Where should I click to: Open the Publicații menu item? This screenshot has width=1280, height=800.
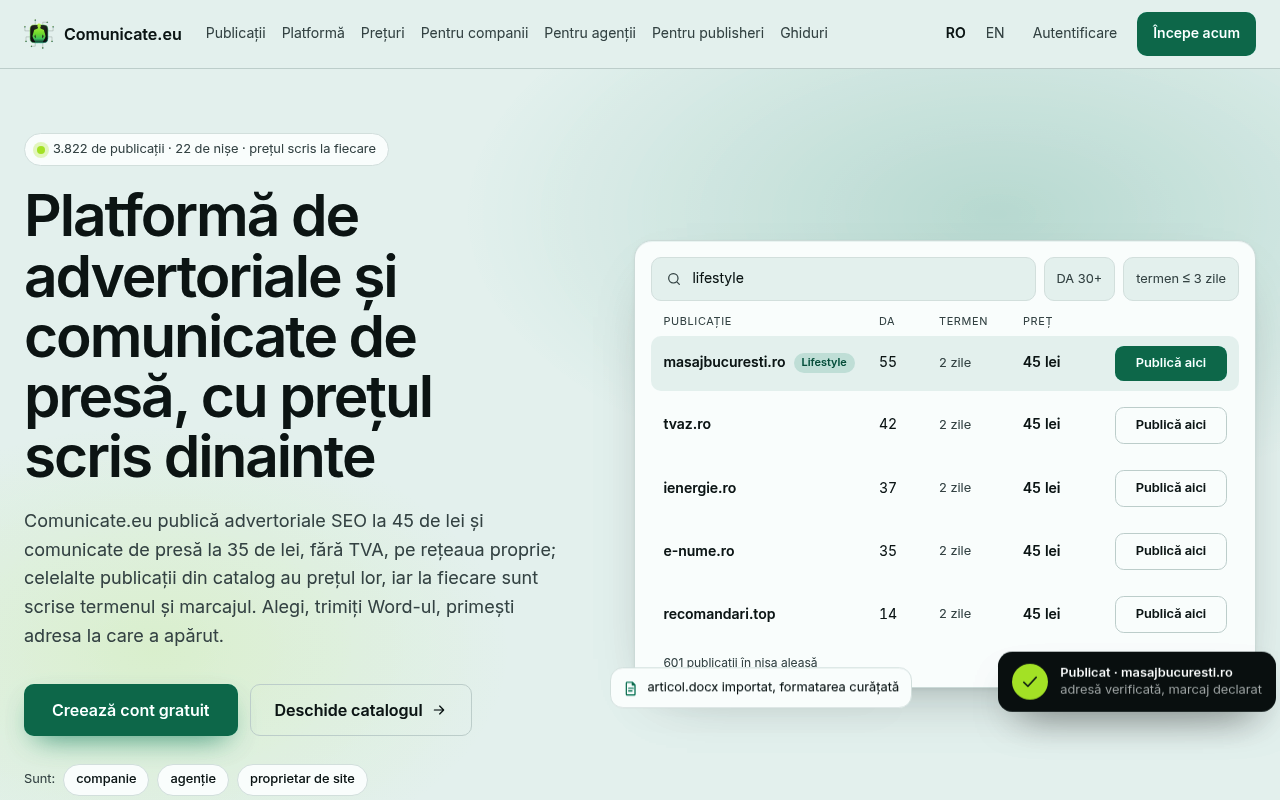[x=236, y=33]
